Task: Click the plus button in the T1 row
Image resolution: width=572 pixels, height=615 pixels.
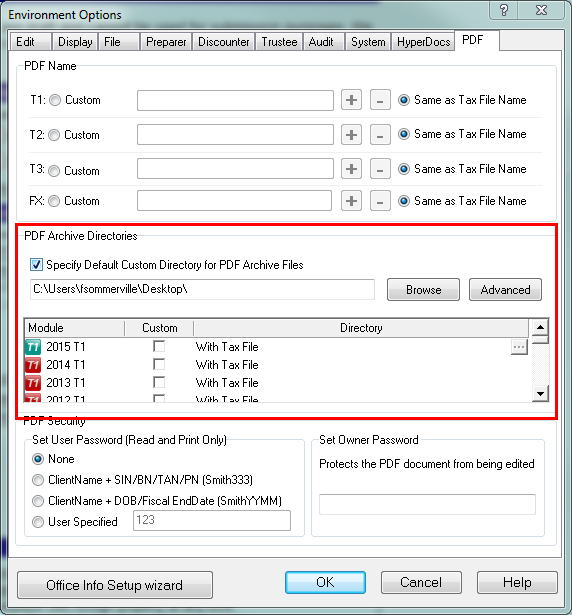Action: point(351,100)
